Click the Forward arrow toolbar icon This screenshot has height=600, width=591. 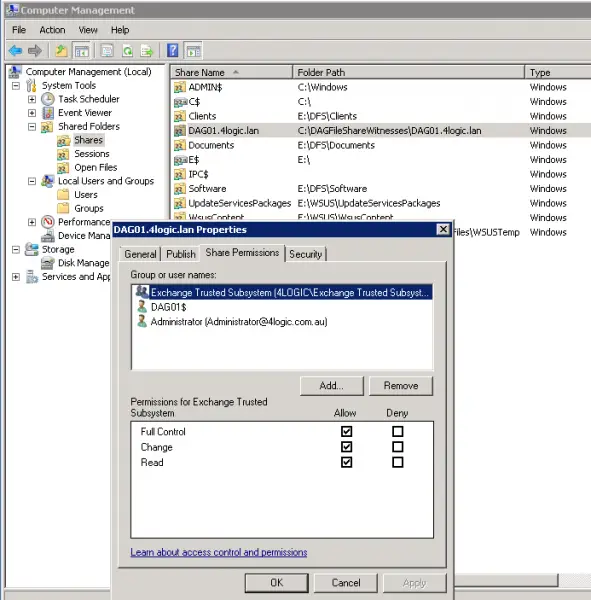pyautogui.click(x=35, y=51)
